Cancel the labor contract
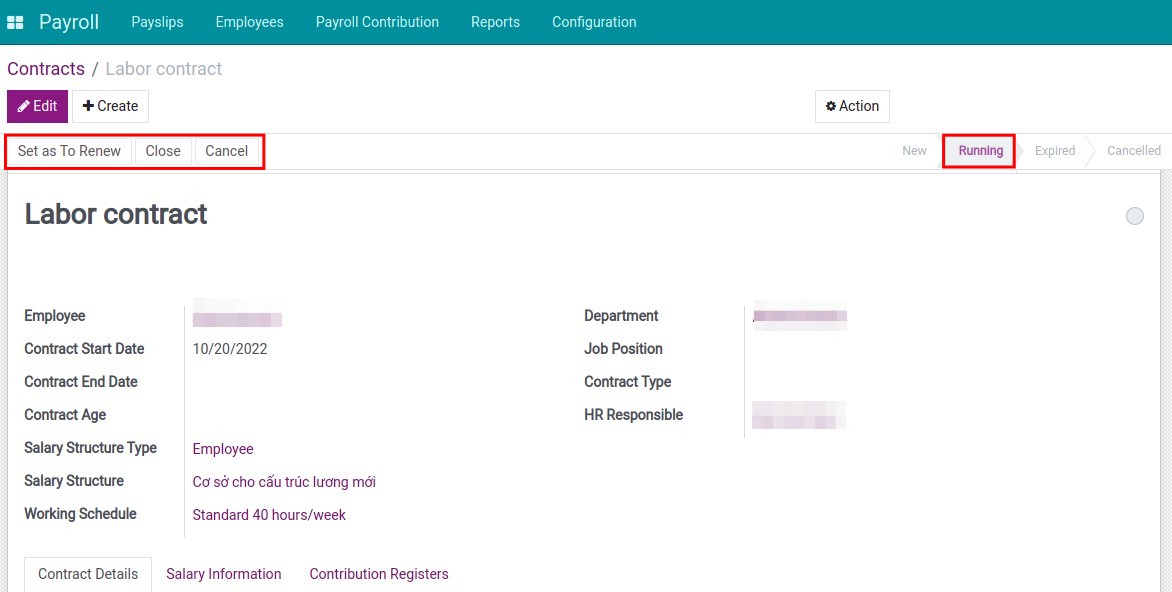The image size is (1172, 592). 227,151
